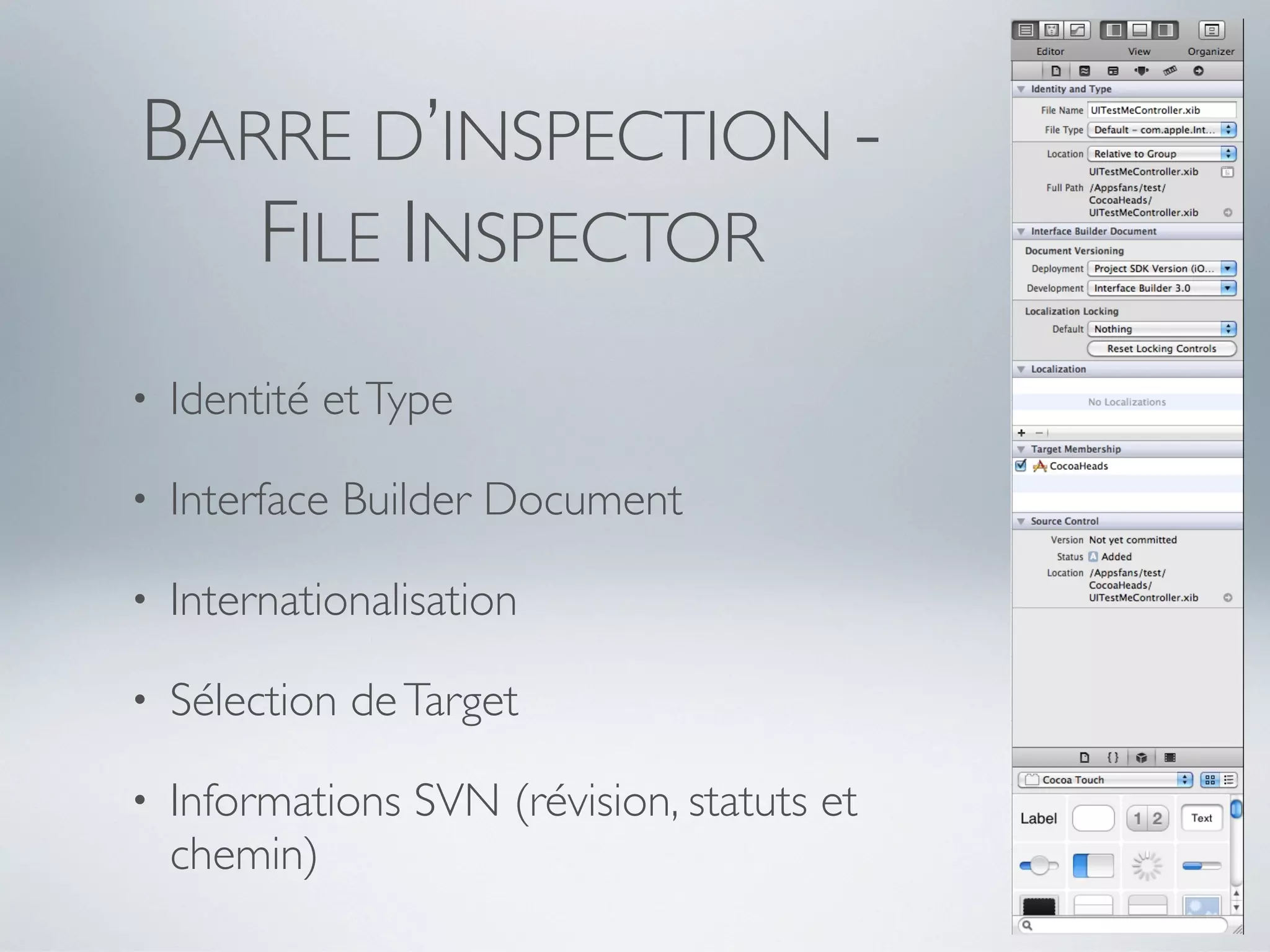The height and width of the screenshot is (952, 1270).
Task: Show the Code Snippet library
Action: 1112,757
